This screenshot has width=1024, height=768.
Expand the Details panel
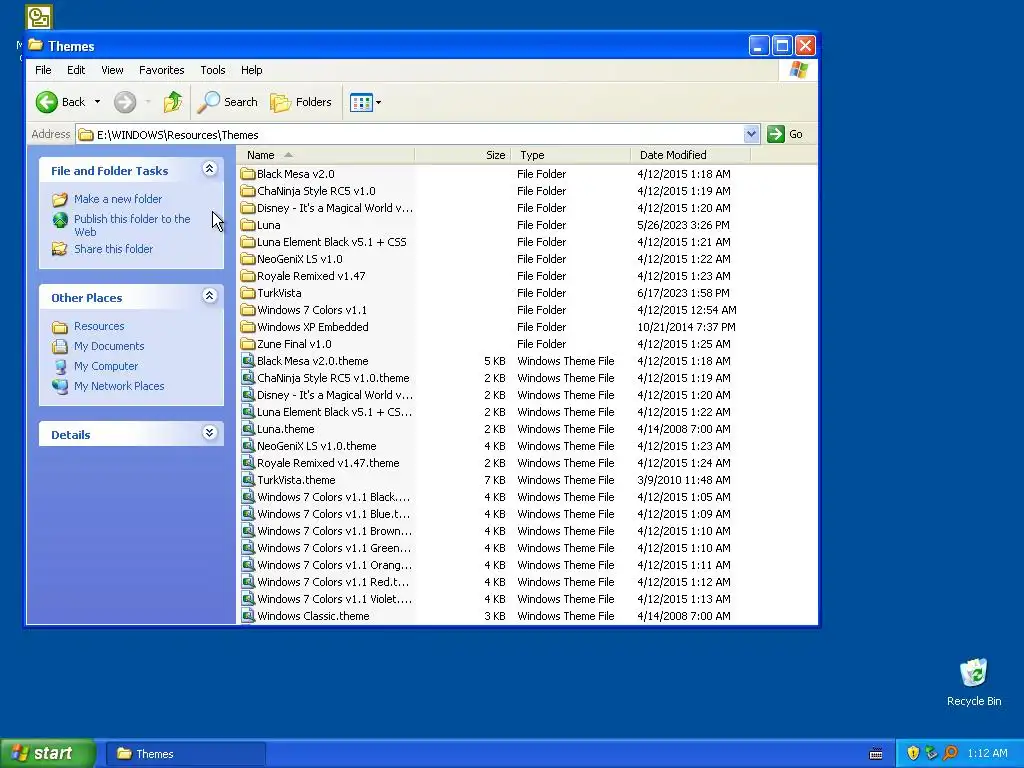tap(210, 433)
